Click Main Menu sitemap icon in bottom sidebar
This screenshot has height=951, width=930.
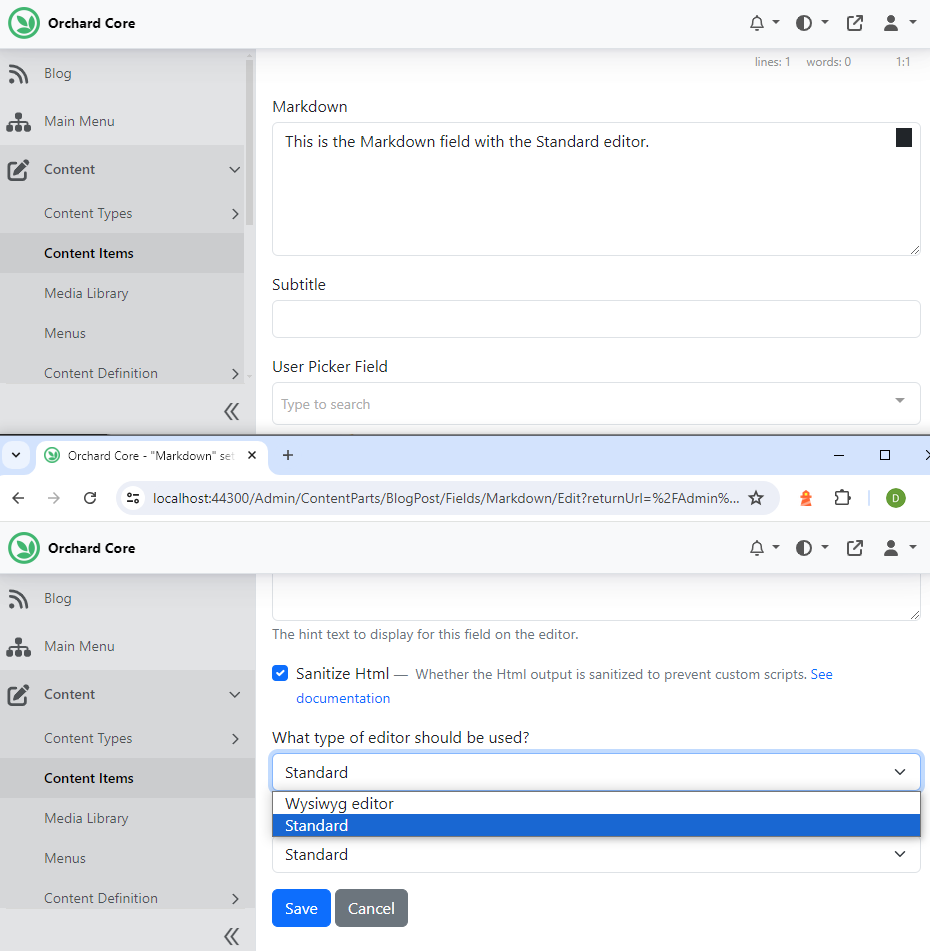pos(18,647)
